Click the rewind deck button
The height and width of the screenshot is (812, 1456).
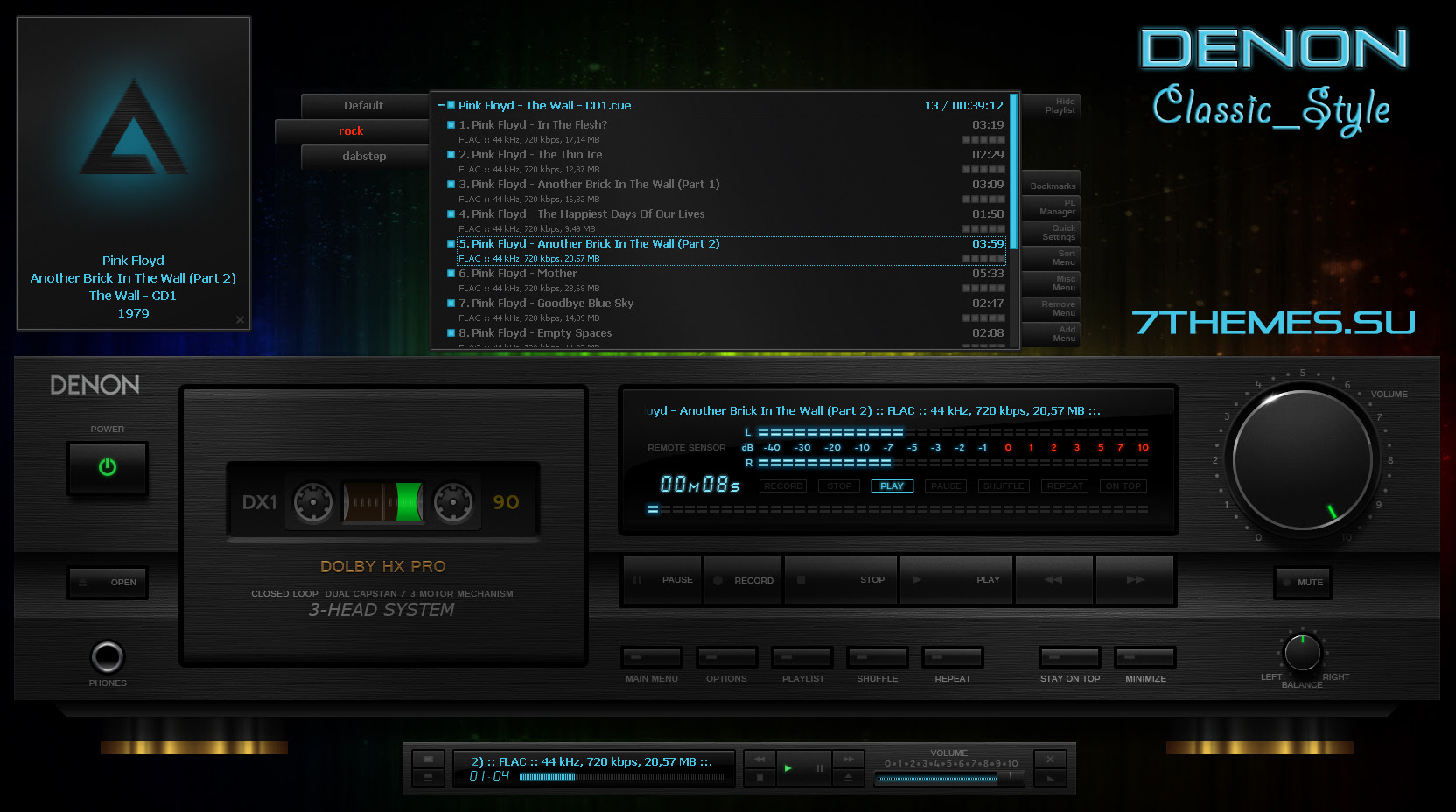pos(1053,580)
